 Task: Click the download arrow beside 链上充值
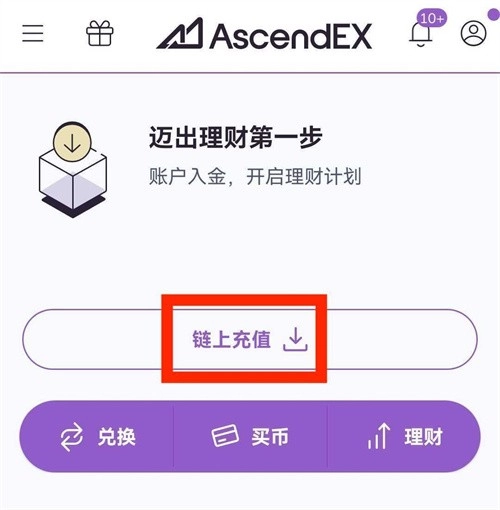(295, 339)
